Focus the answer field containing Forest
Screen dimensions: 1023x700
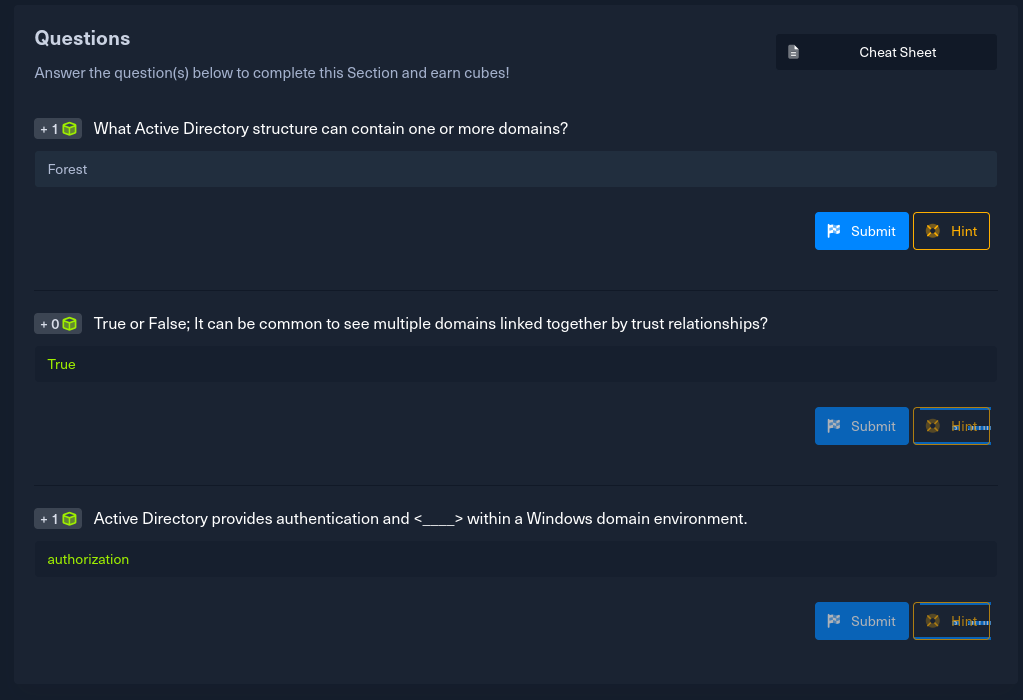click(x=515, y=169)
